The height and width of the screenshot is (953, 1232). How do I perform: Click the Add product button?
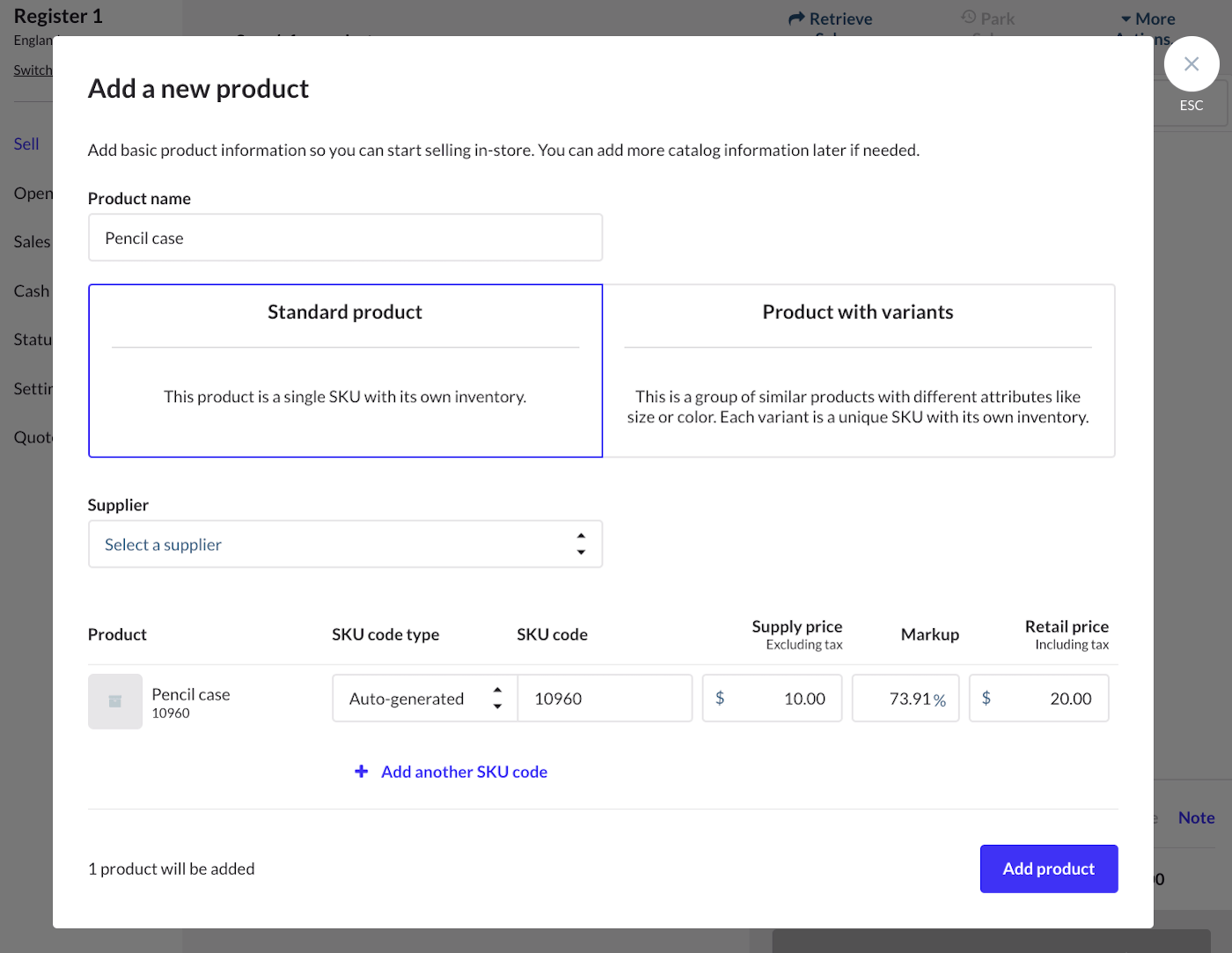[x=1048, y=869]
